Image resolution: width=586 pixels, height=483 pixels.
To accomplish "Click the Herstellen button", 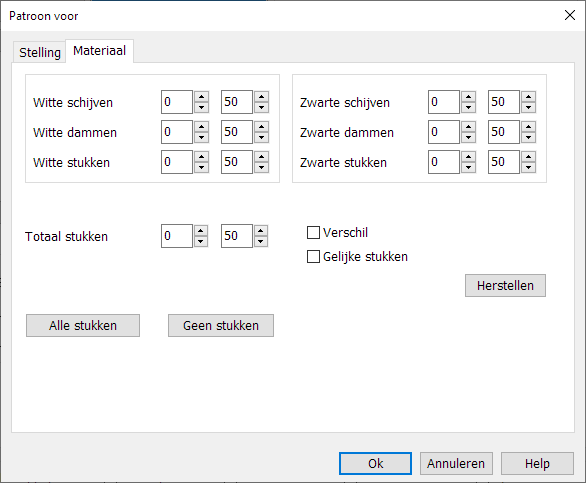I will point(505,286).
